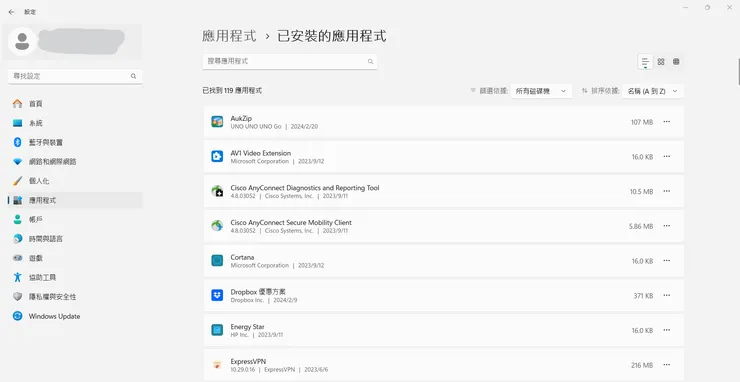Click the Energy Star app icon

217,330
